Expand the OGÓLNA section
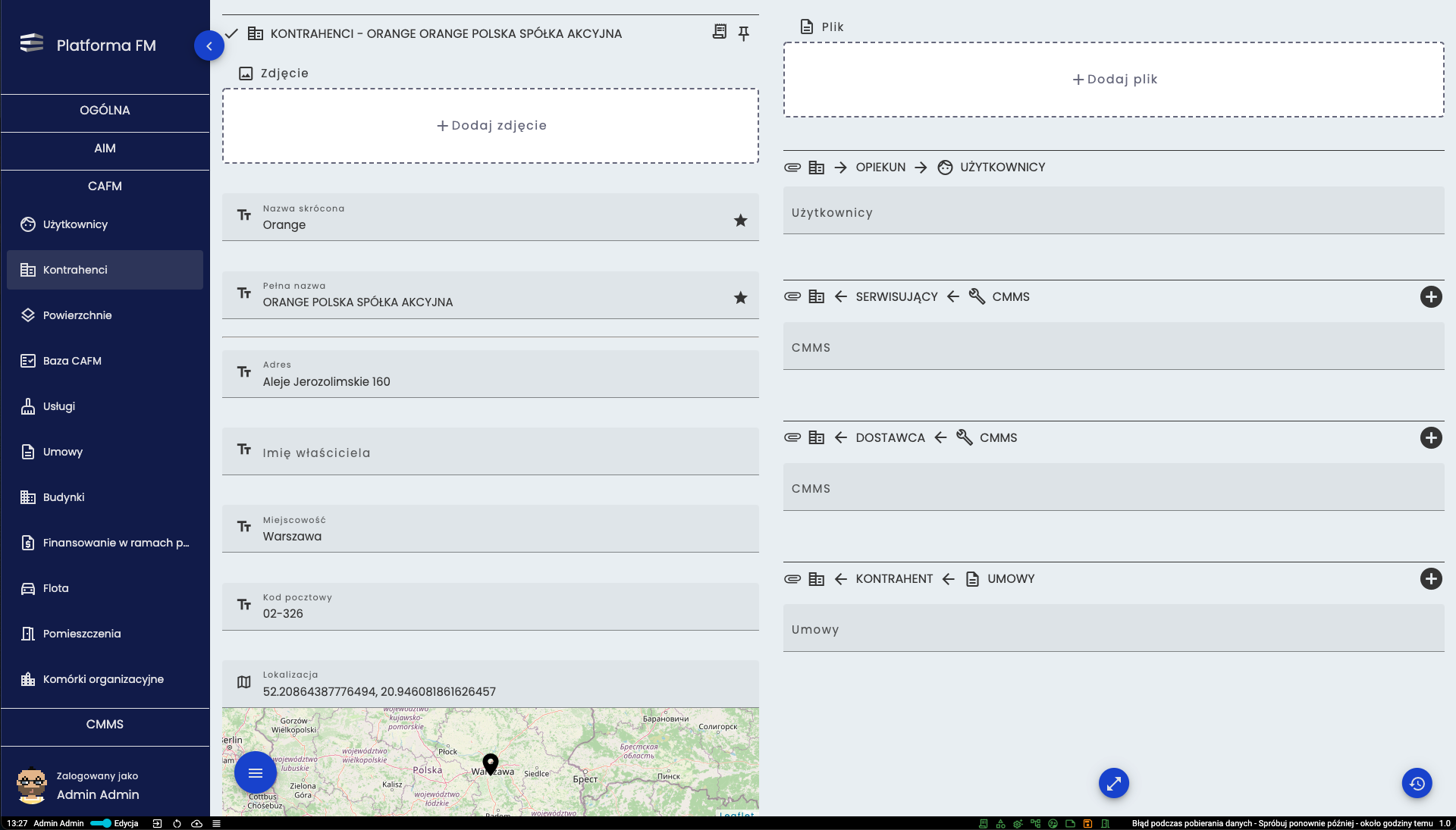This screenshot has width=1456, height=830. click(x=105, y=110)
